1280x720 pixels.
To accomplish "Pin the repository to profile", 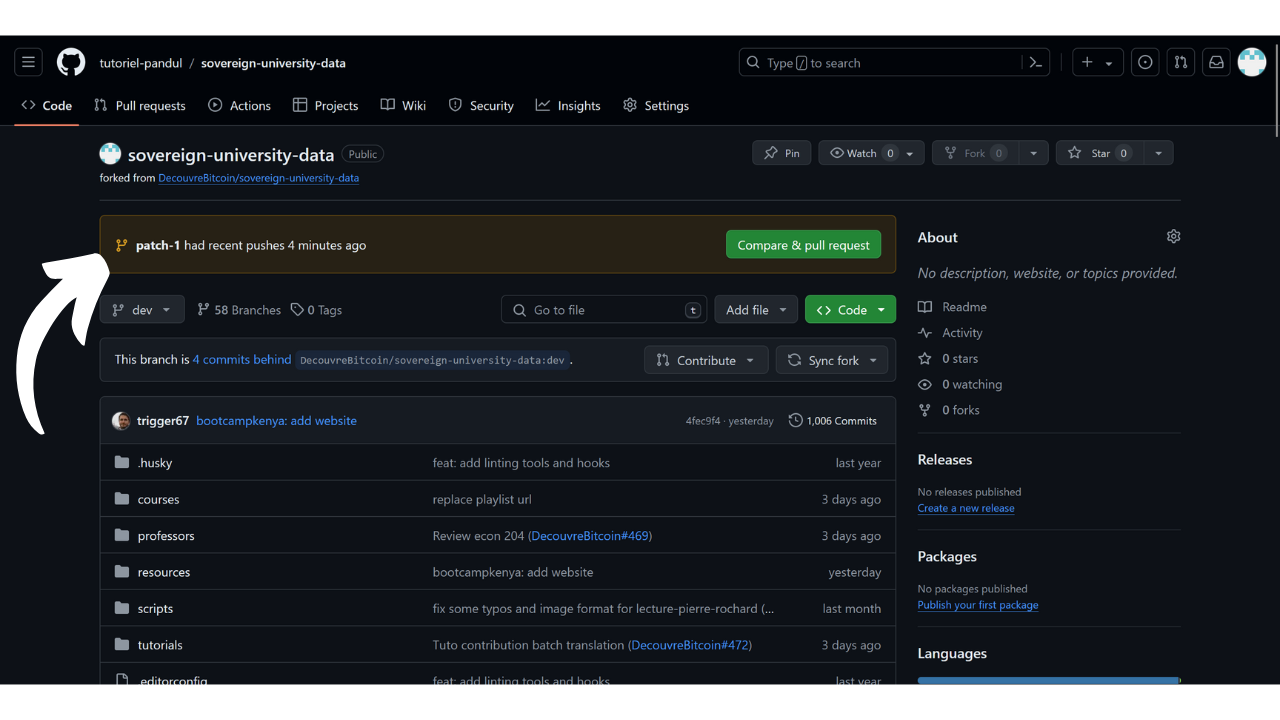I will 782,153.
